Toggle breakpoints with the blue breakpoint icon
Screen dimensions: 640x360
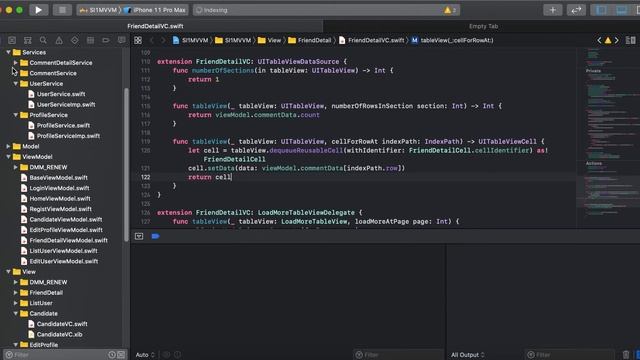(156, 236)
